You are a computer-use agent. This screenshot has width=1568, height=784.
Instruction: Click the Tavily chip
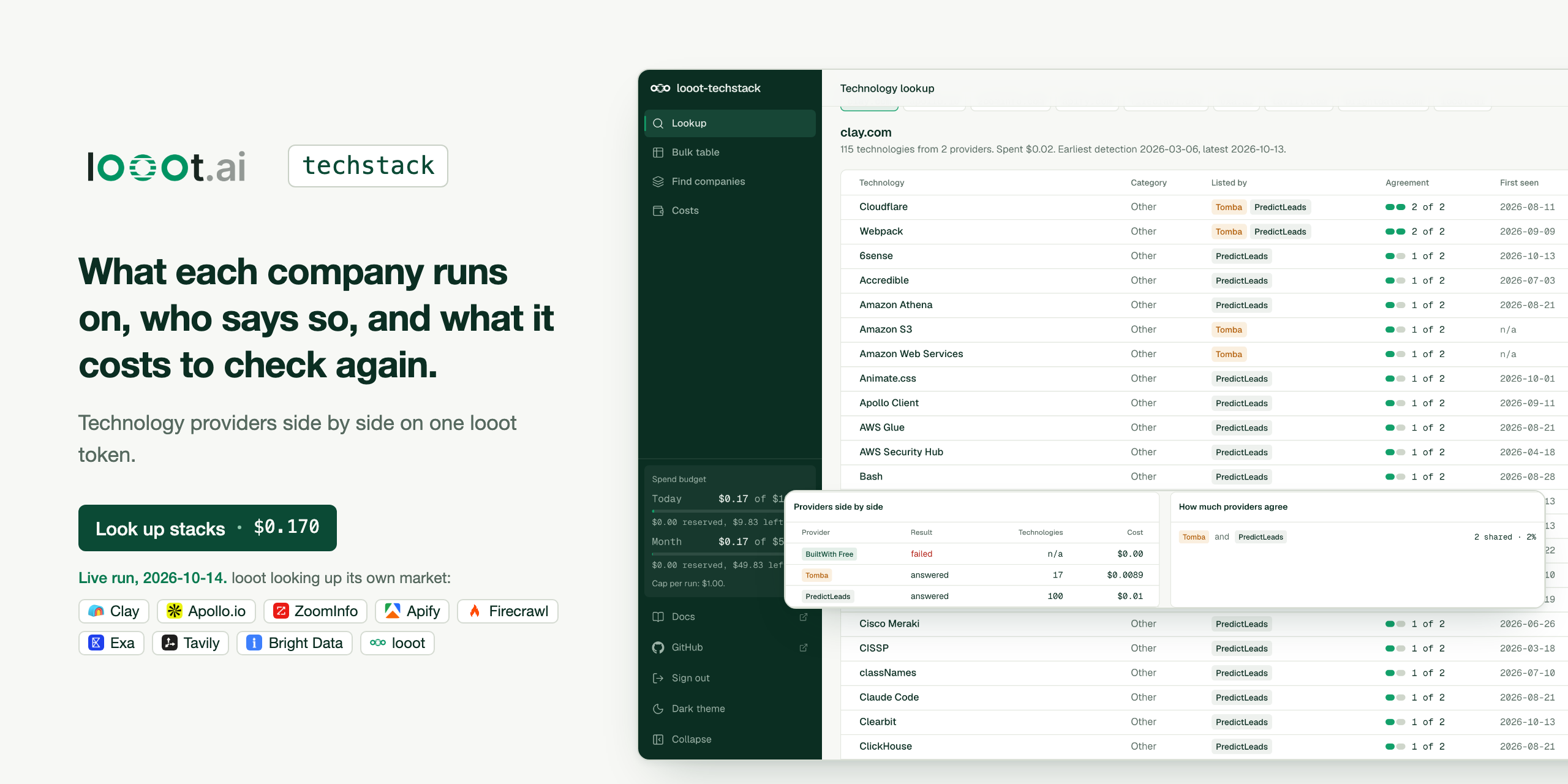point(190,643)
